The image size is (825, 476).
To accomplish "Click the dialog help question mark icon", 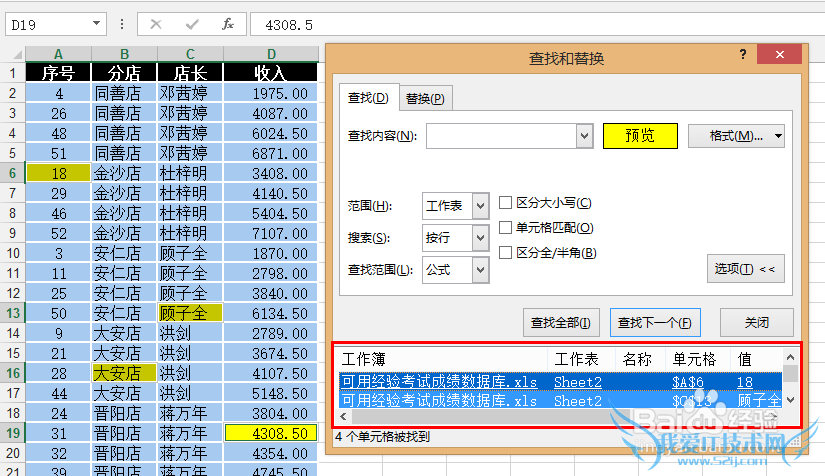I will click(743, 56).
